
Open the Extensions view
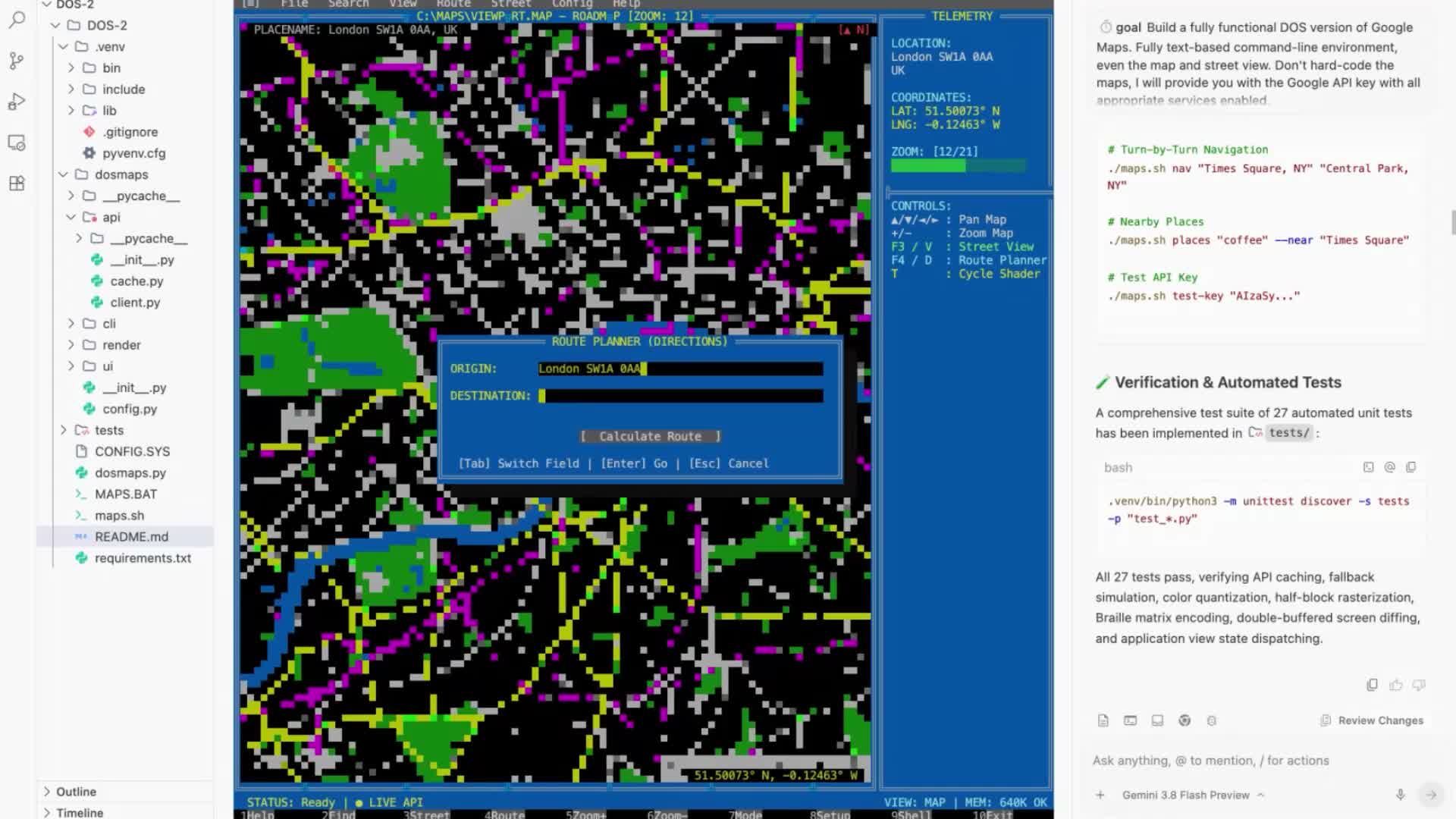tap(17, 184)
